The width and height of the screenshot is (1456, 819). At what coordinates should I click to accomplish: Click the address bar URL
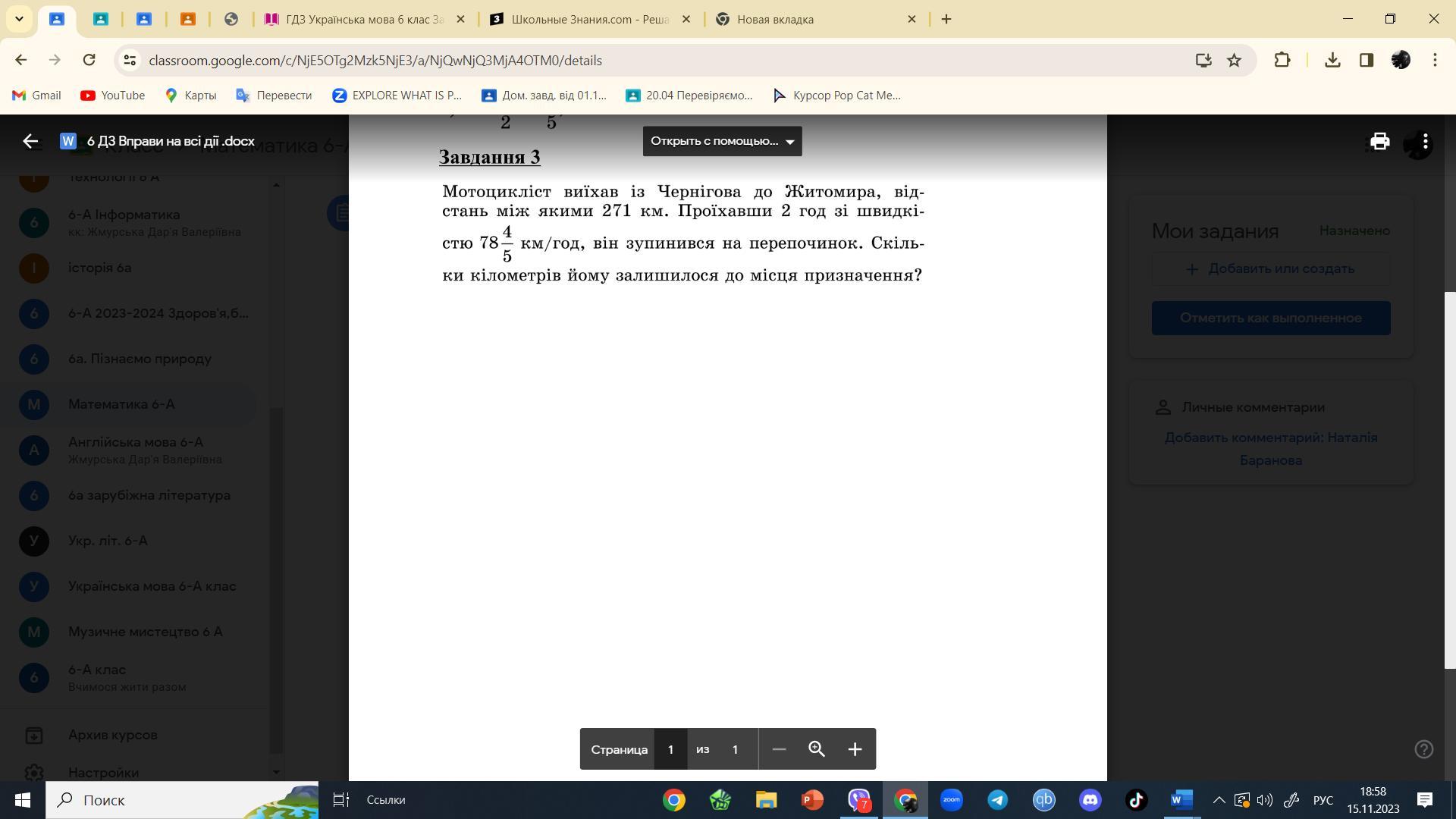coord(375,60)
